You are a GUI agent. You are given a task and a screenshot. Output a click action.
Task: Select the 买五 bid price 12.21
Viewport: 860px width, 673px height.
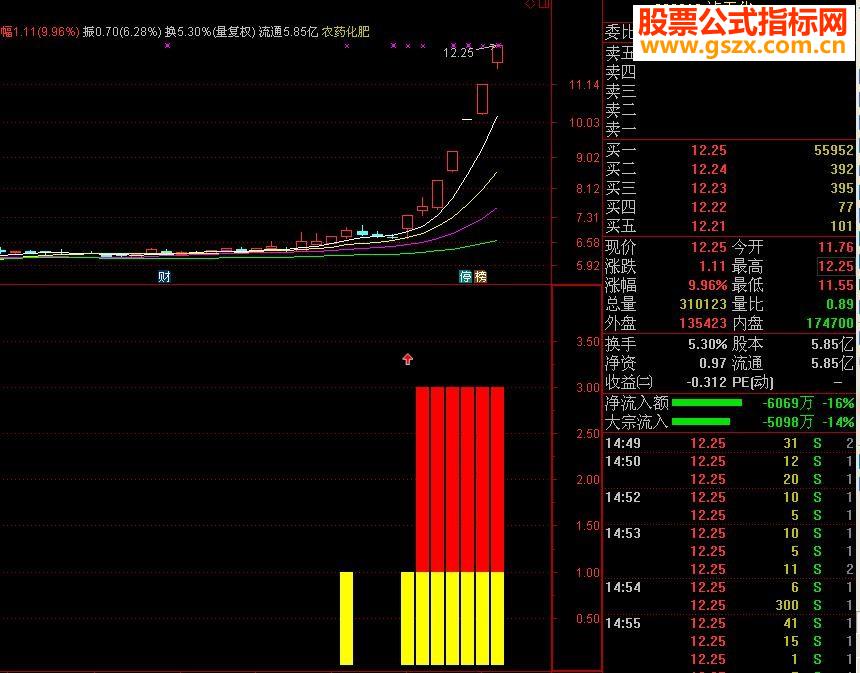point(709,226)
